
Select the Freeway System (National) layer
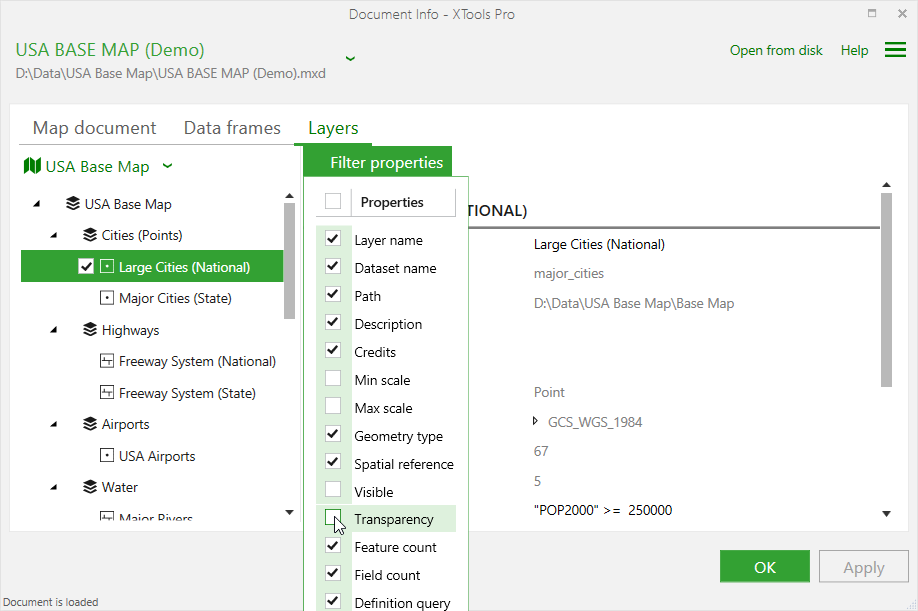coord(197,361)
